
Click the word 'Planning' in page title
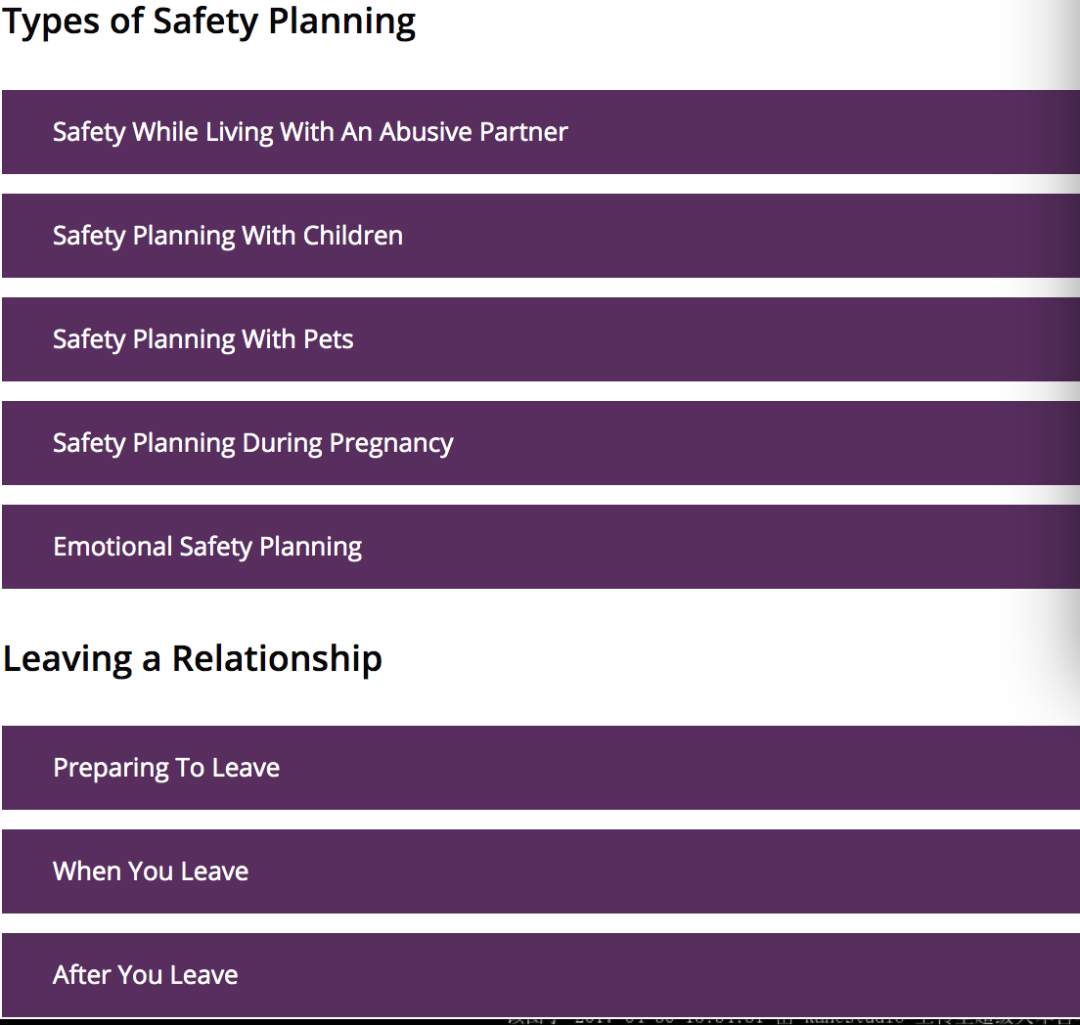tap(342, 23)
